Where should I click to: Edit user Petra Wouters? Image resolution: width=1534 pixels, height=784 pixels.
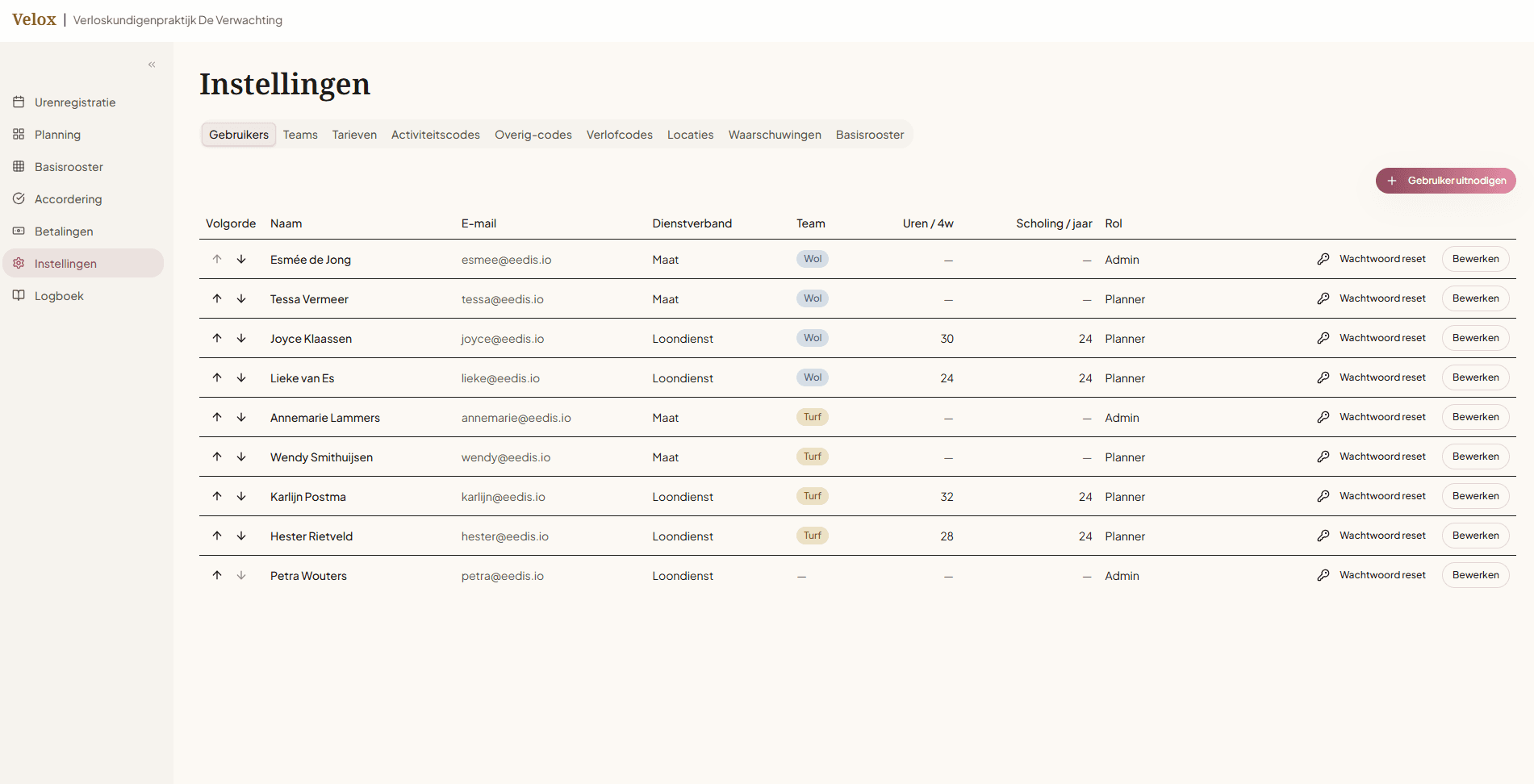tap(1475, 575)
